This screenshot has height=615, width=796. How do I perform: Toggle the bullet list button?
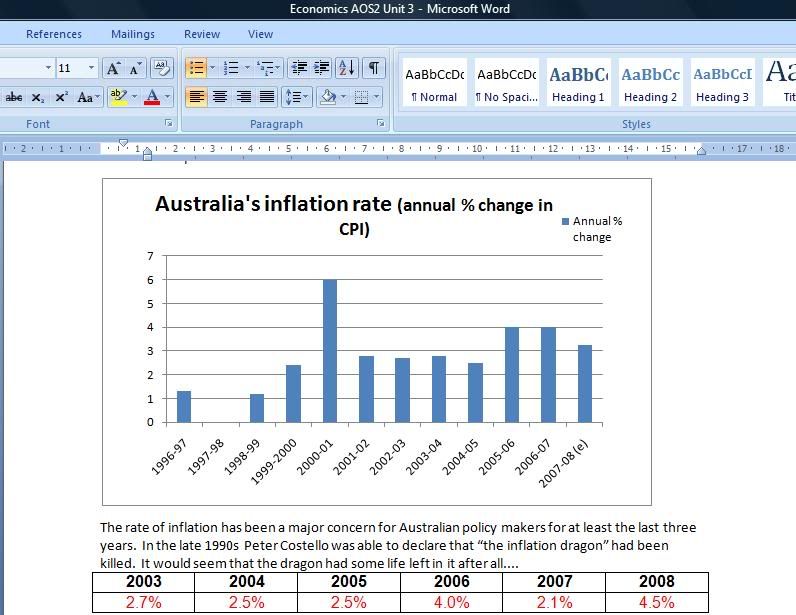pyautogui.click(x=196, y=68)
